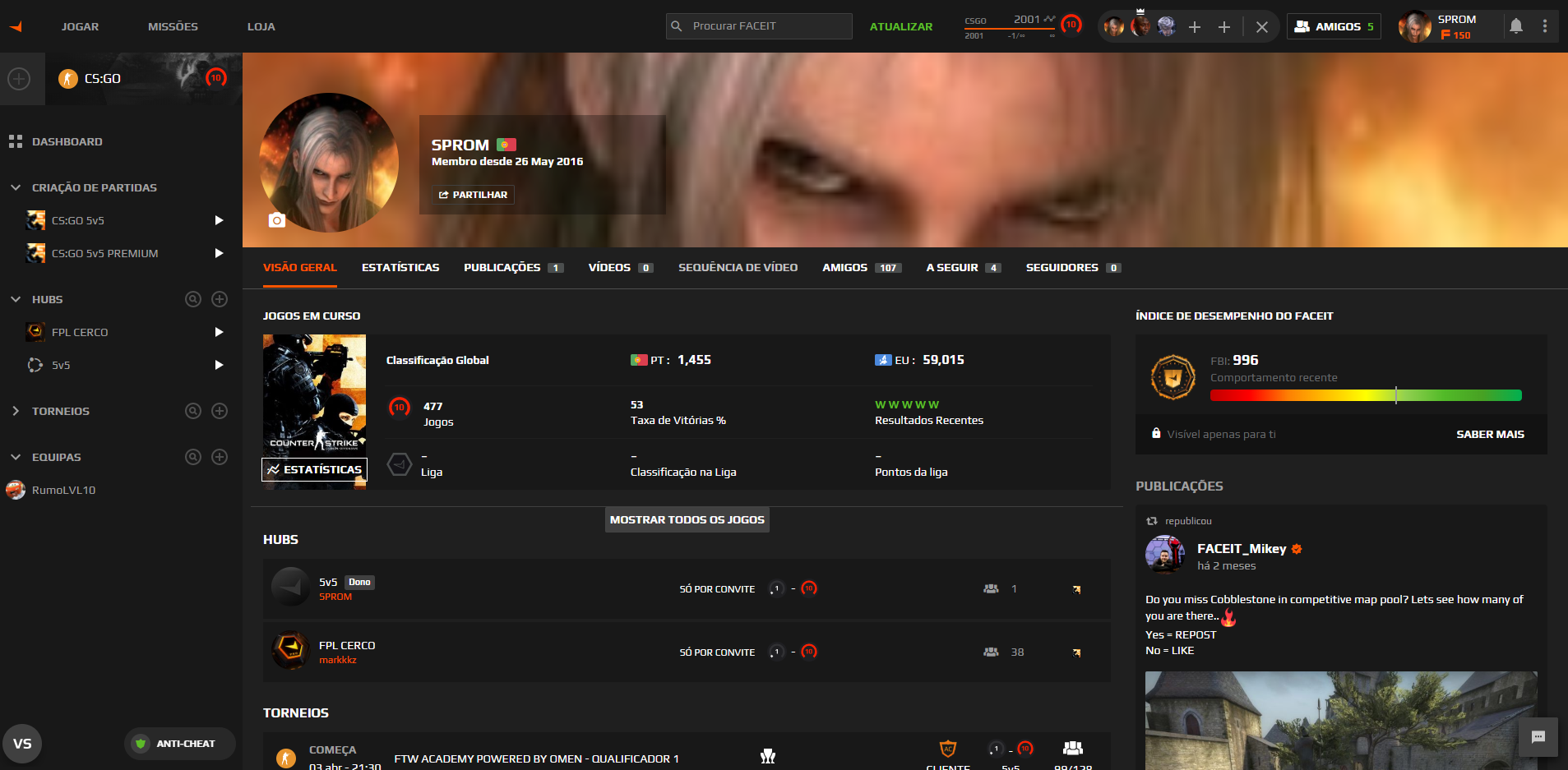The image size is (1568, 770).
Task: Open the Publicações tab
Action: tap(513, 268)
